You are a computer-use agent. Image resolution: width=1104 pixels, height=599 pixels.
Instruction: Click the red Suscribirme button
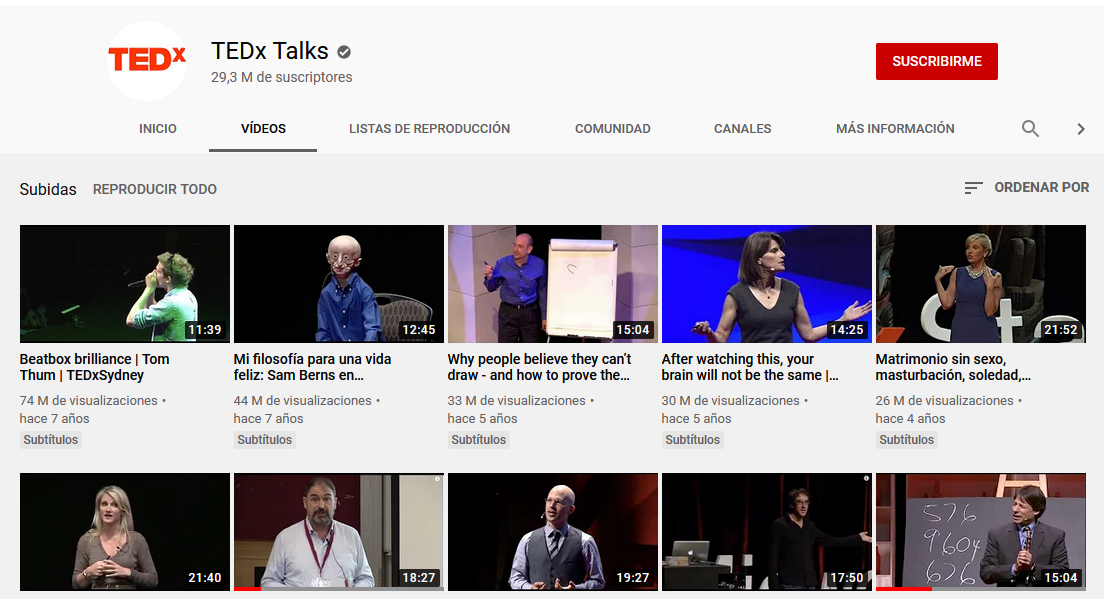tap(936, 61)
